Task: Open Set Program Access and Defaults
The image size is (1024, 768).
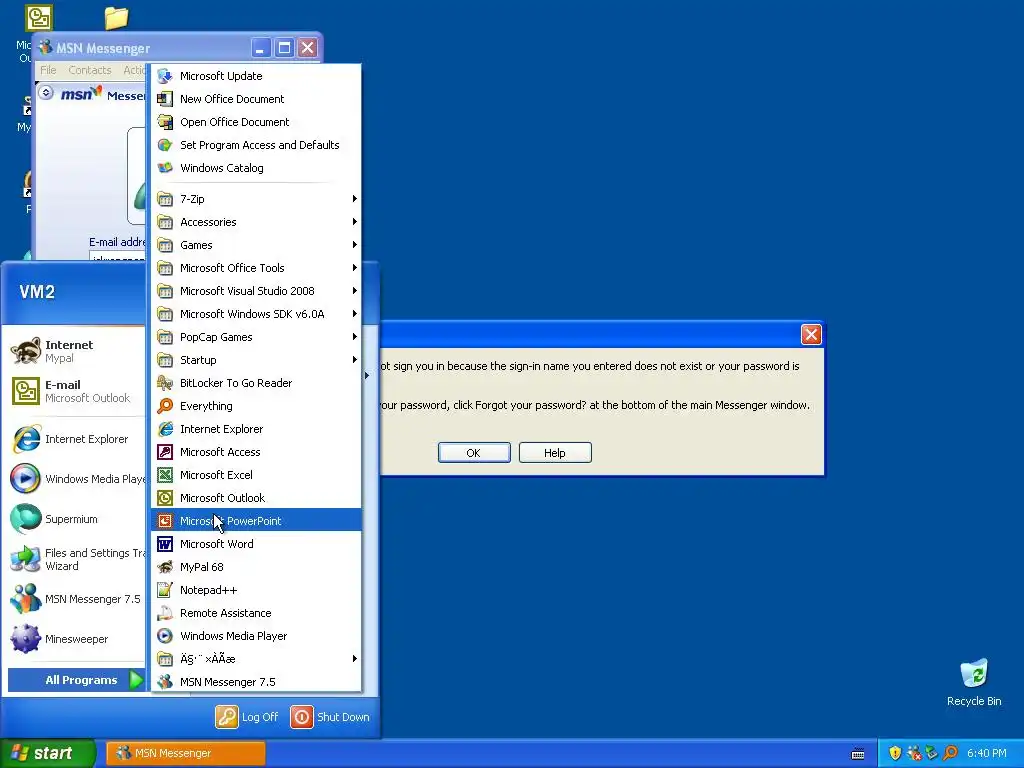Action: (x=256, y=145)
